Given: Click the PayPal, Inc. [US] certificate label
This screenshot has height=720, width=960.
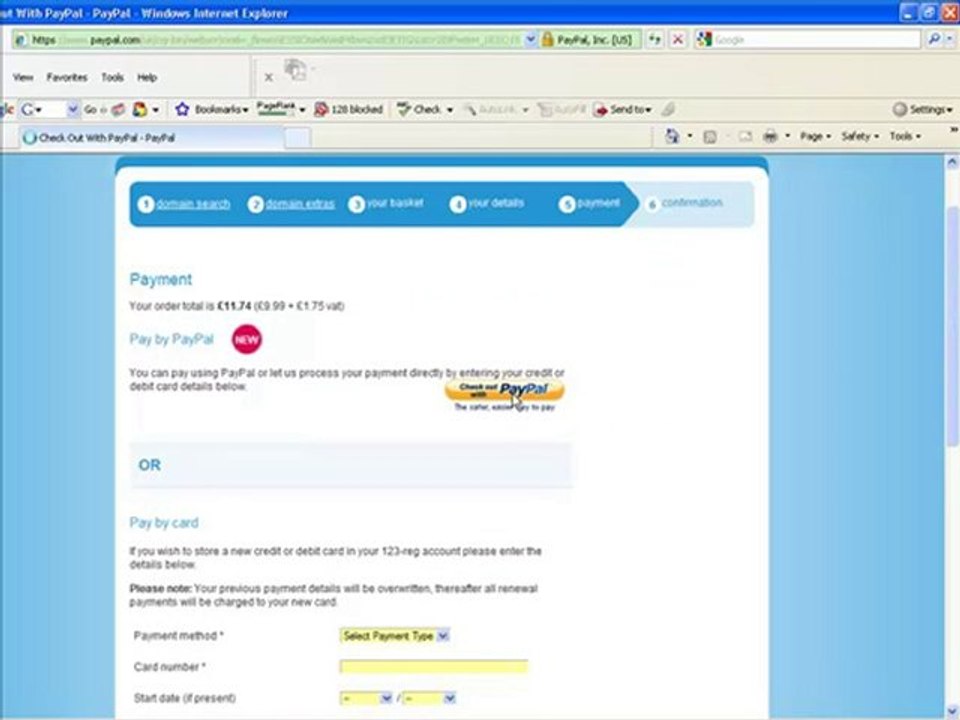Looking at the screenshot, I should pos(594,40).
